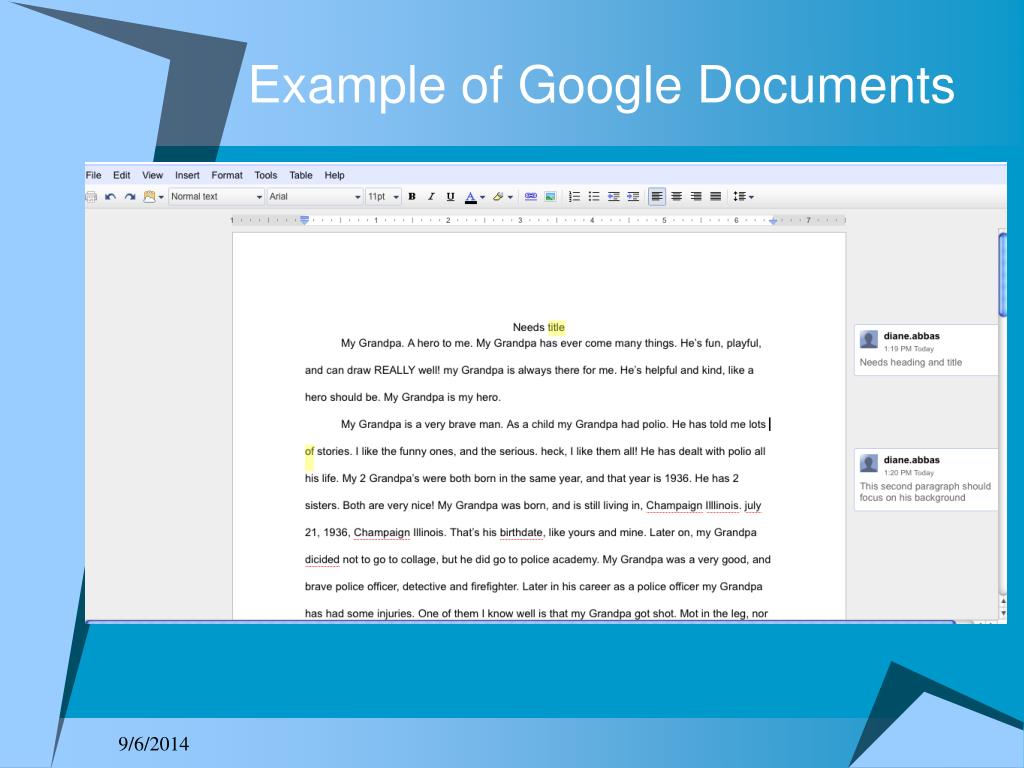The width and height of the screenshot is (1024, 768).
Task: Redo the last undone edit
Action: pos(130,197)
